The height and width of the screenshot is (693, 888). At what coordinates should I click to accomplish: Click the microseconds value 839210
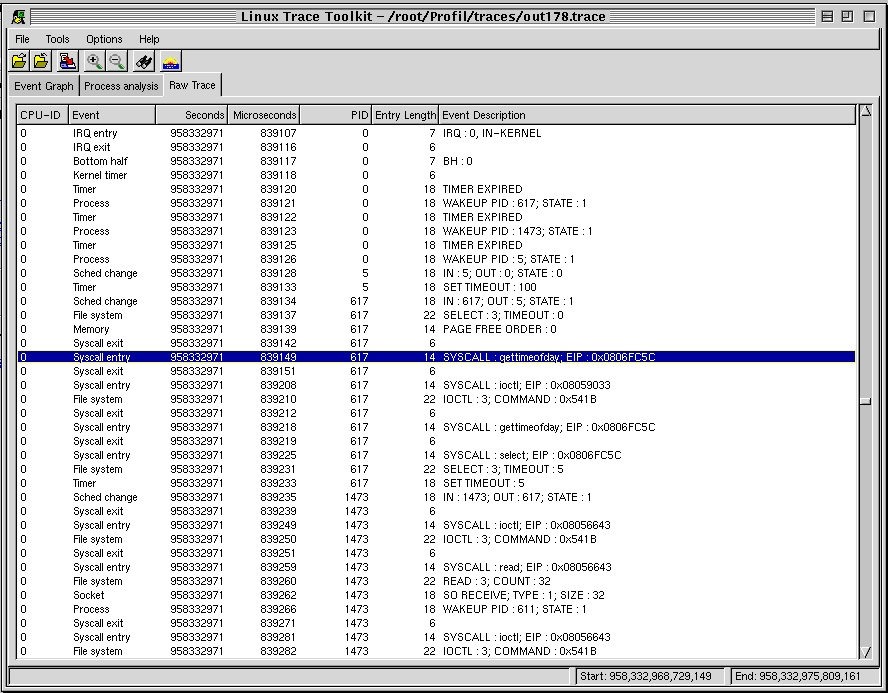[278, 399]
